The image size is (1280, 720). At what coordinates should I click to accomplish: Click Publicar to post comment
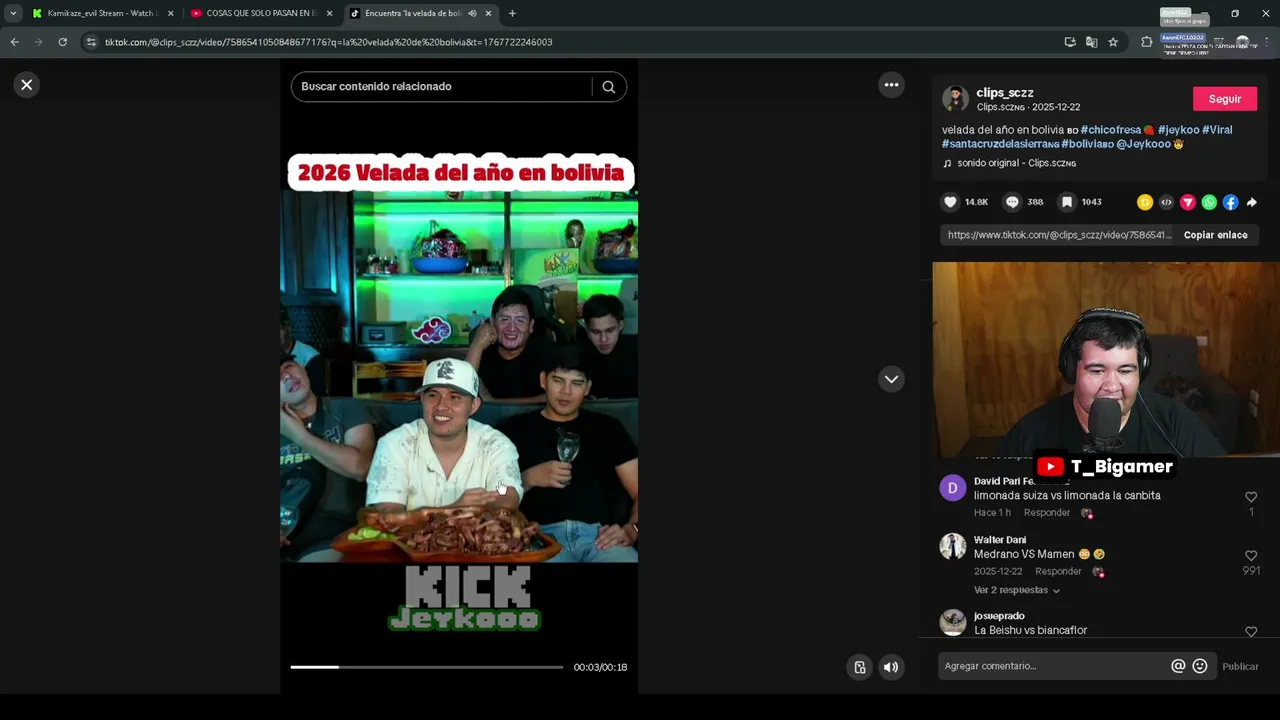(x=1240, y=667)
